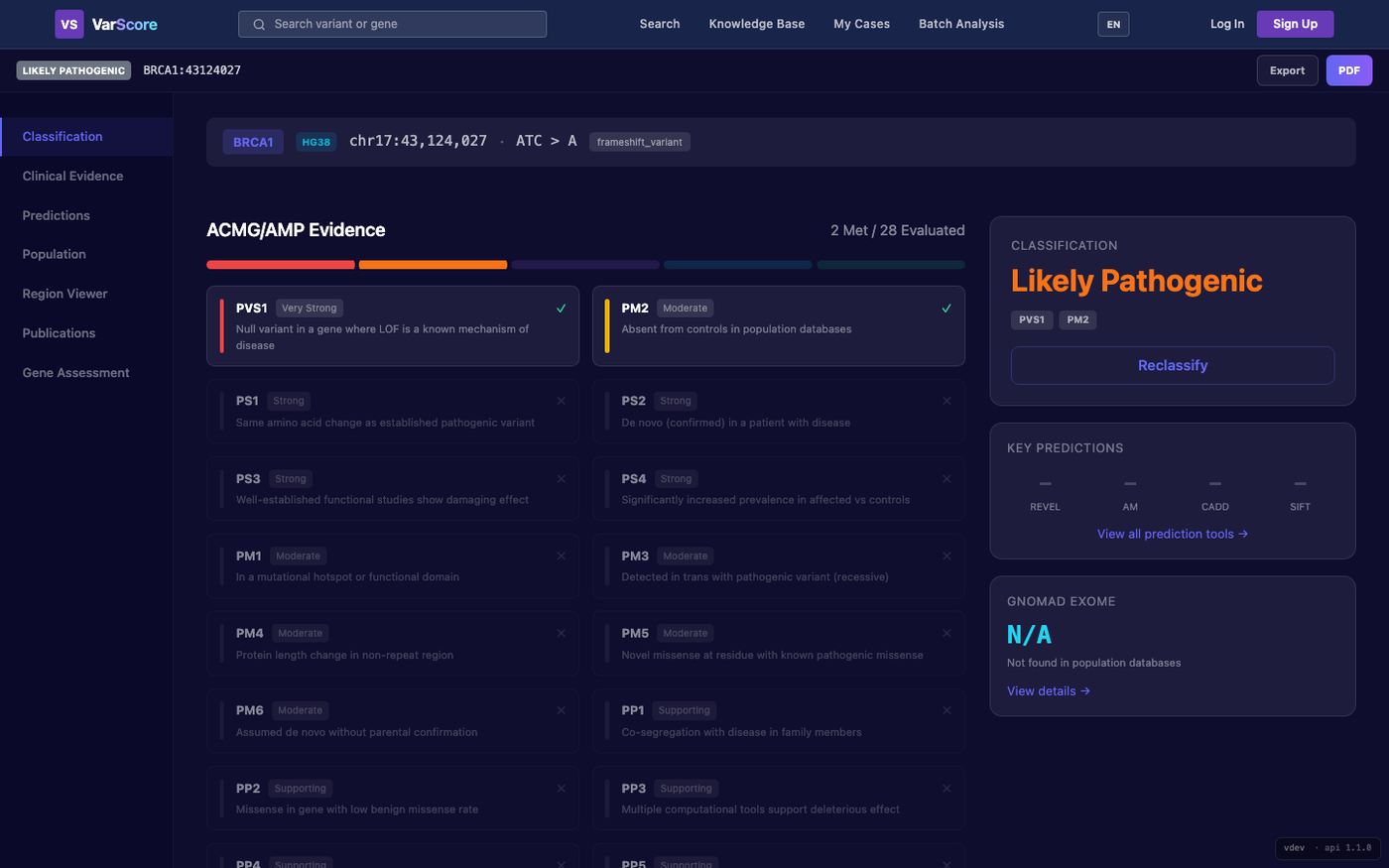Click the X mark on PP3 card
1389x868 pixels.
pyautogui.click(x=947, y=788)
